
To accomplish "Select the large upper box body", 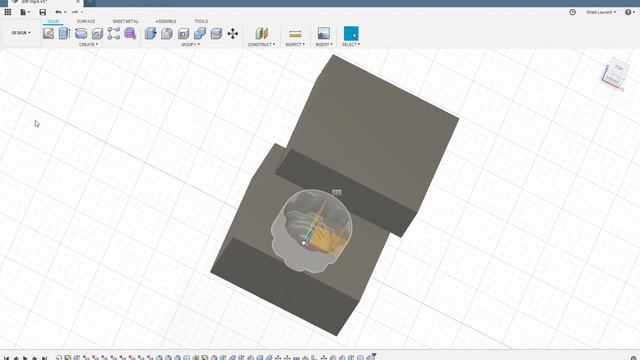I will coord(367,135).
